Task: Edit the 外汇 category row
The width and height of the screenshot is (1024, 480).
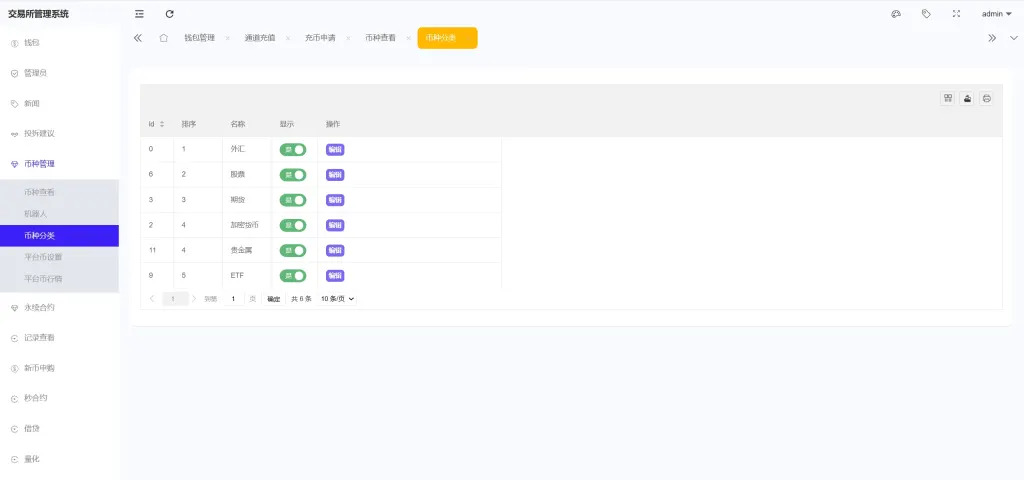Action: coord(335,150)
